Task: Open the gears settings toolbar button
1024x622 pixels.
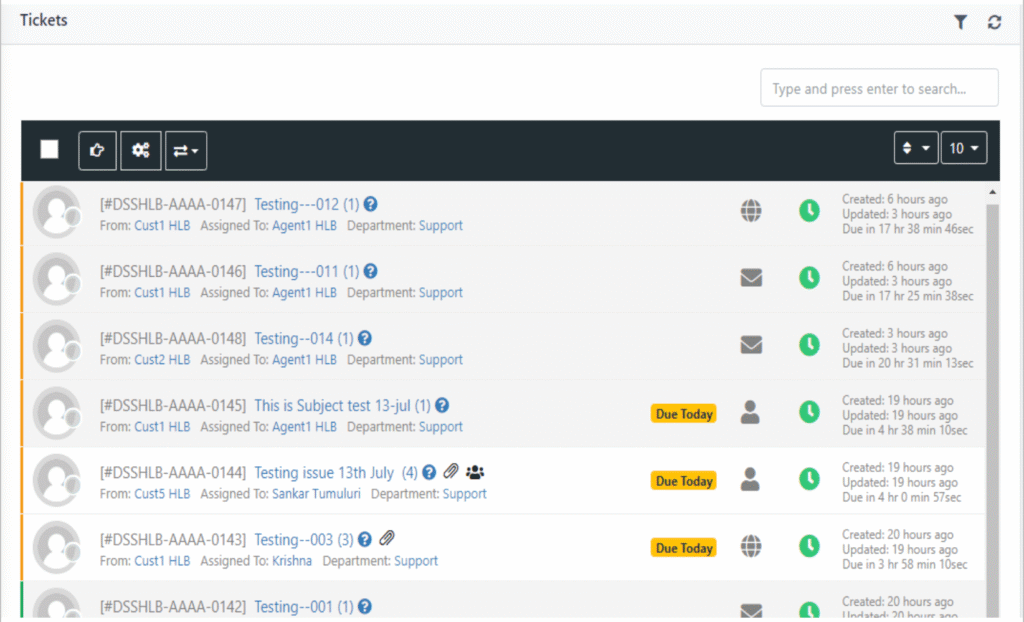Action: pyautogui.click(x=140, y=150)
